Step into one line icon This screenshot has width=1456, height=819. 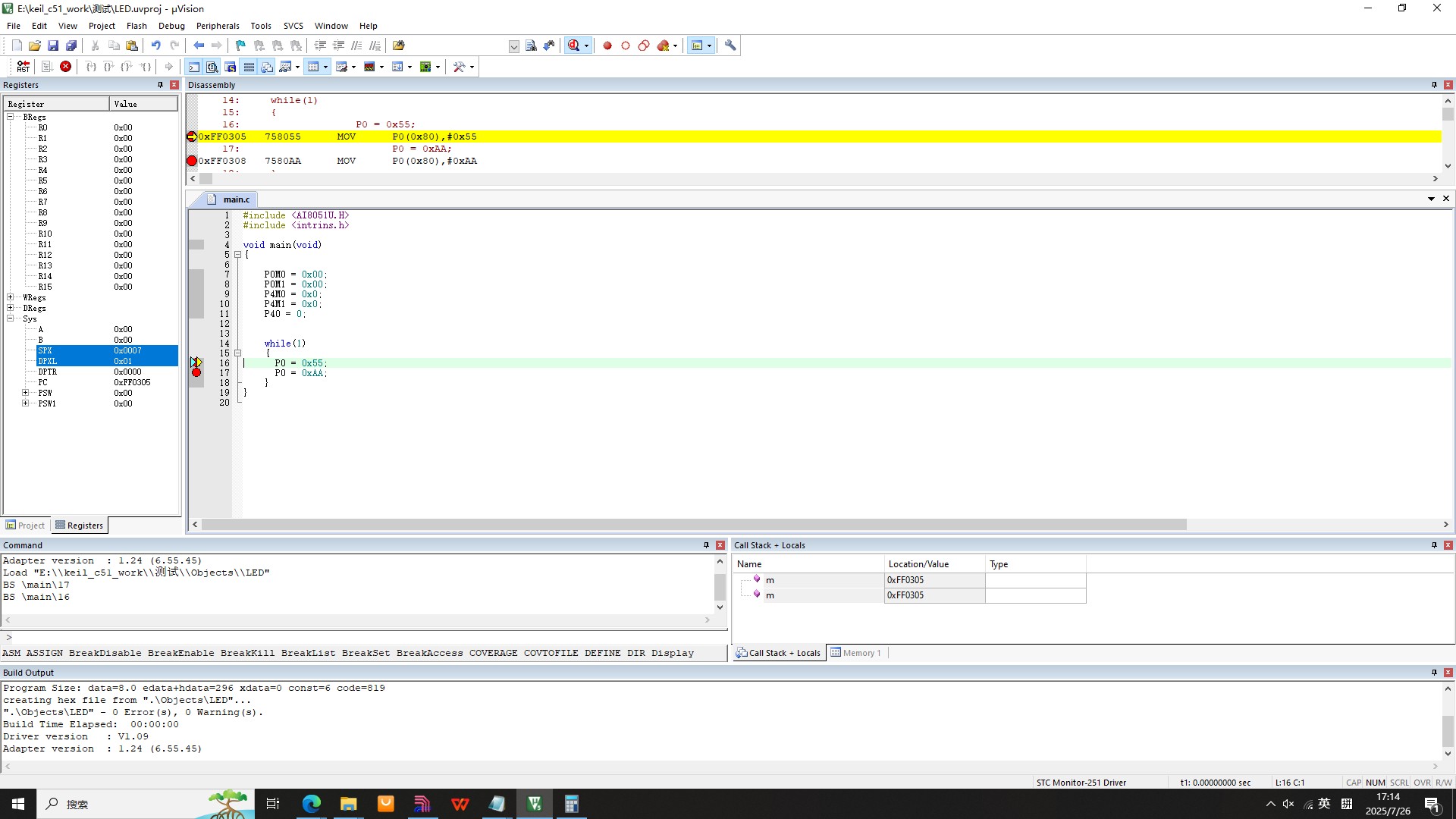click(91, 67)
